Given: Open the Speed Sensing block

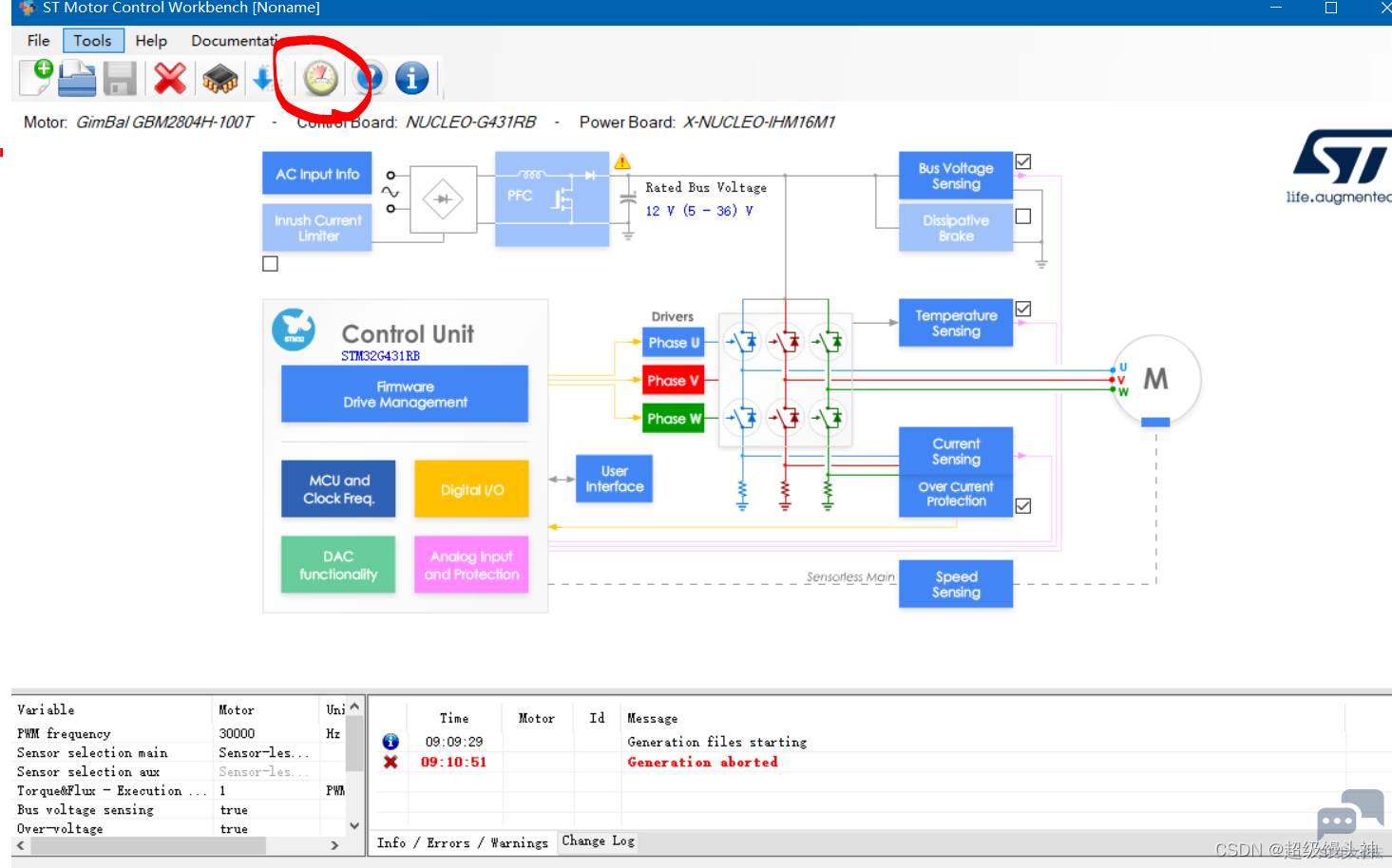Looking at the screenshot, I should (956, 584).
